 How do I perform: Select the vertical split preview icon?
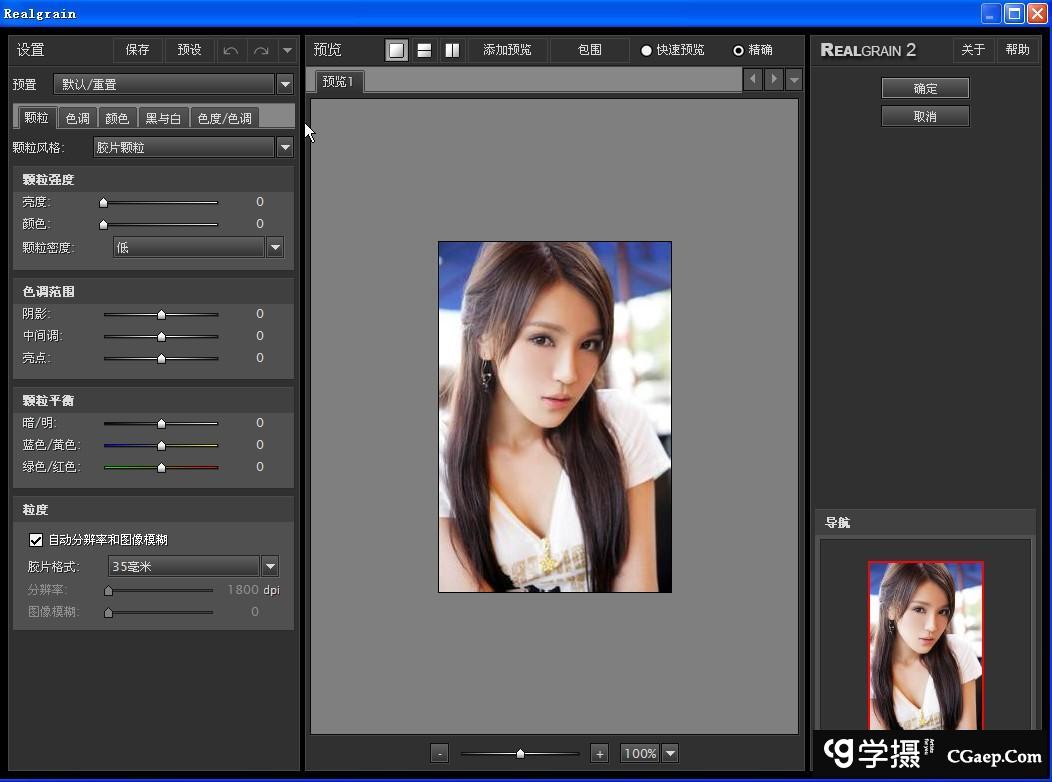click(x=452, y=50)
